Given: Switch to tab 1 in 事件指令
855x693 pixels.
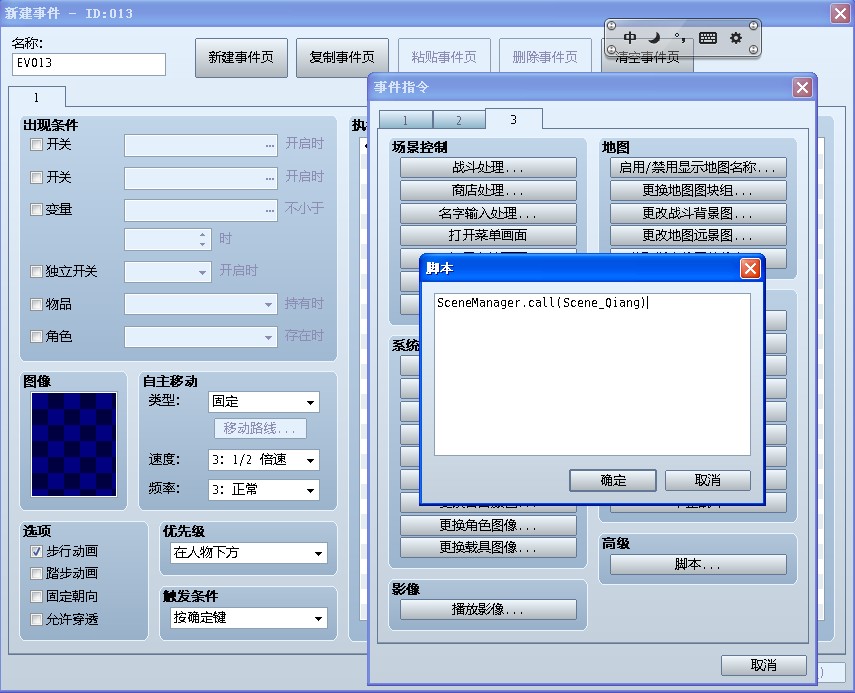Looking at the screenshot, I should 405,120.
